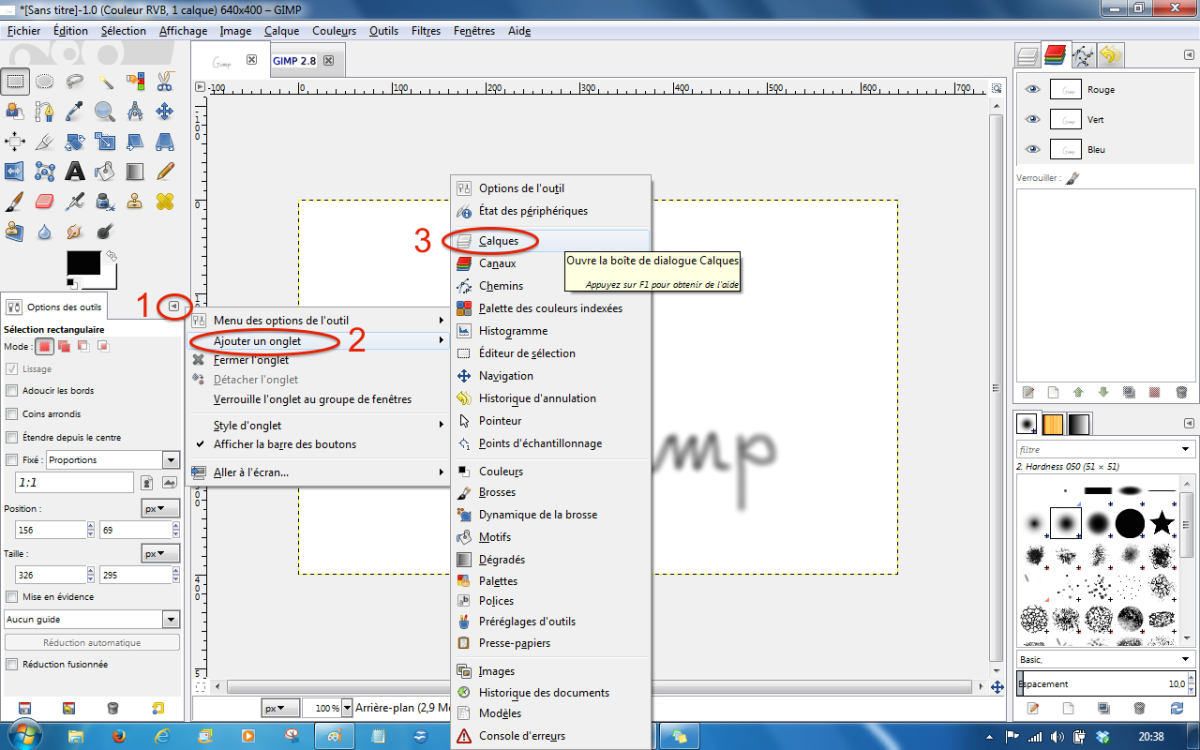
Task: Click Firefox icon in taskbar
Action: pos(120,736)
